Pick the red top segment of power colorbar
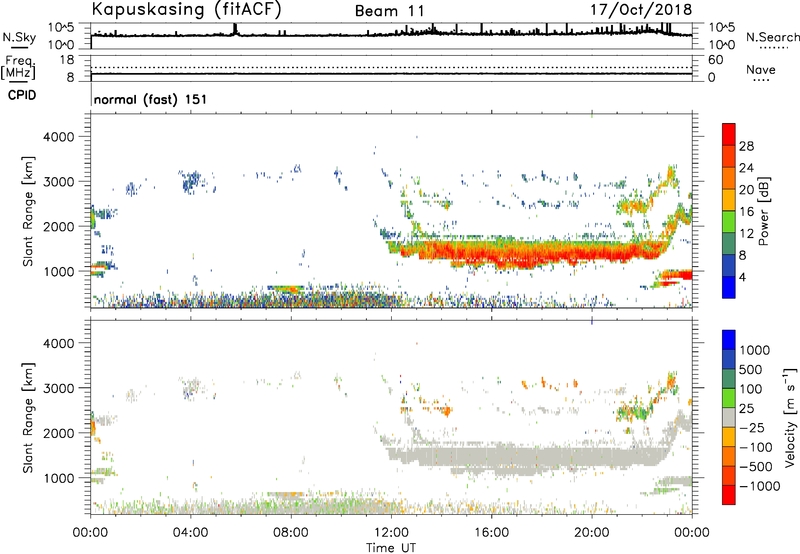This screenshot has height=554, width=800. tap(729, 135)
